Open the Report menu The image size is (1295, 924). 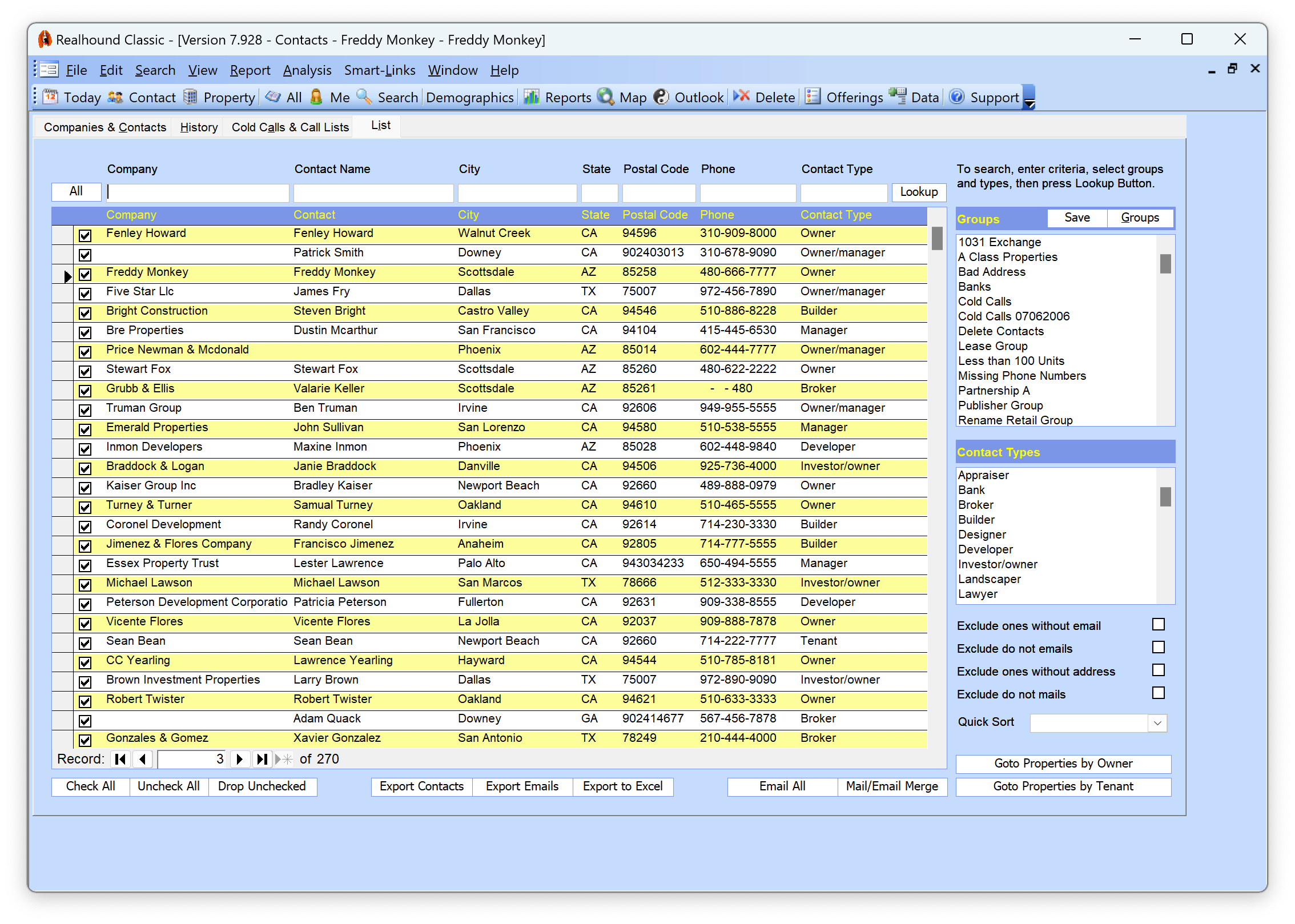coord(250,70)
